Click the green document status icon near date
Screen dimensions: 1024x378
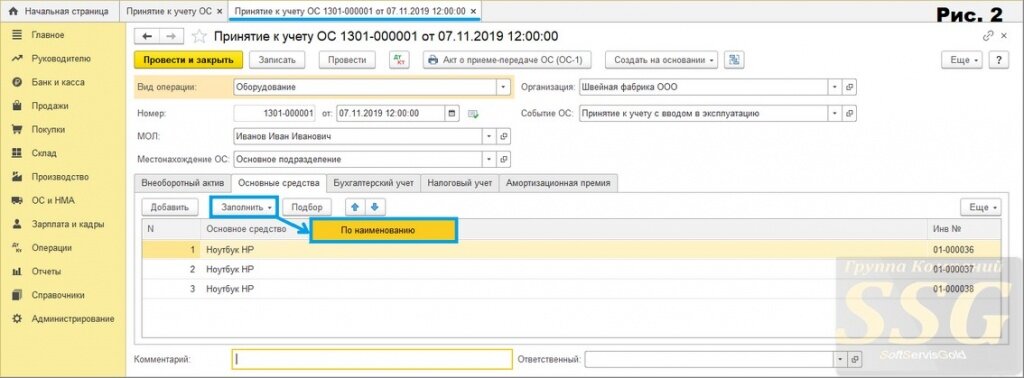[473, 114]
